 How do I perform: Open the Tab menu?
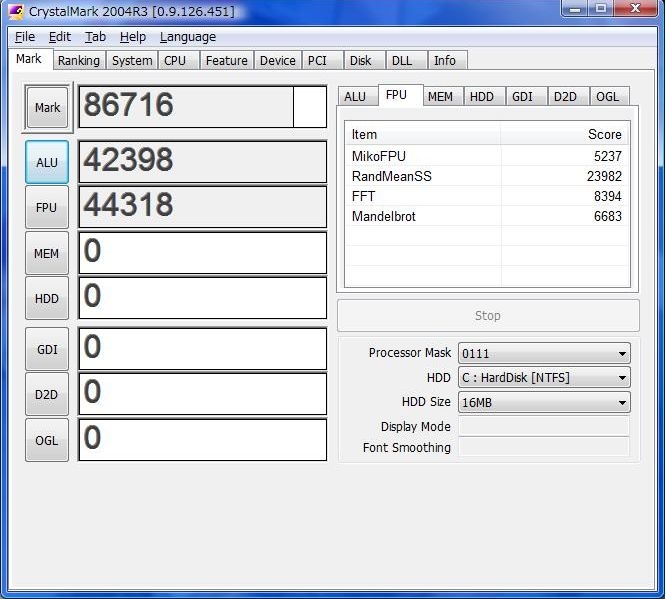[95, 37]
